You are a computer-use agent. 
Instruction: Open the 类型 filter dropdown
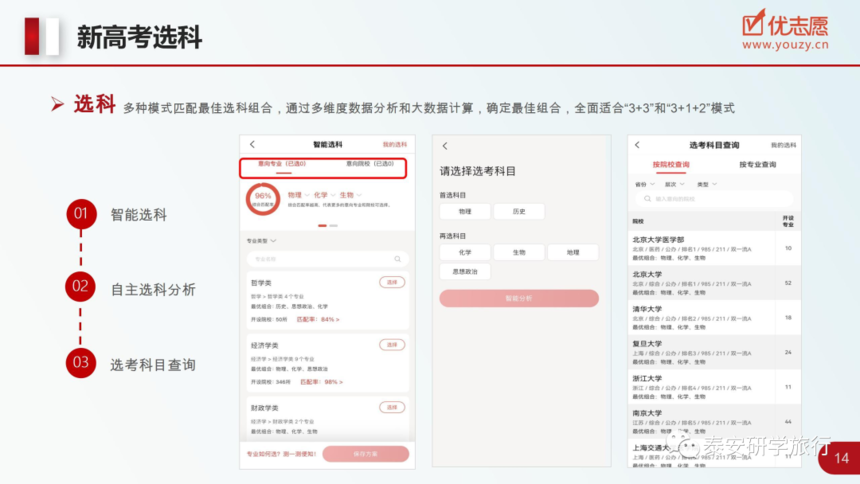click(707, 184)
